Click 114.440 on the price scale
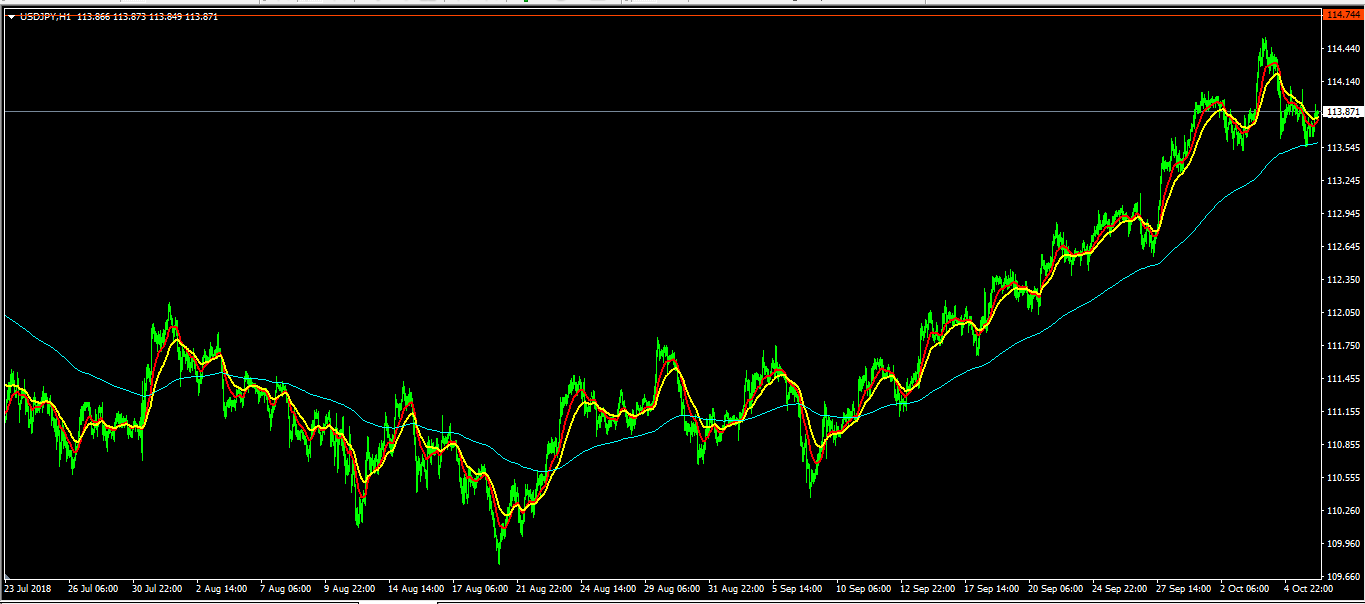The width and height of the screenshot is (1365, 604). pos(1342,49)
